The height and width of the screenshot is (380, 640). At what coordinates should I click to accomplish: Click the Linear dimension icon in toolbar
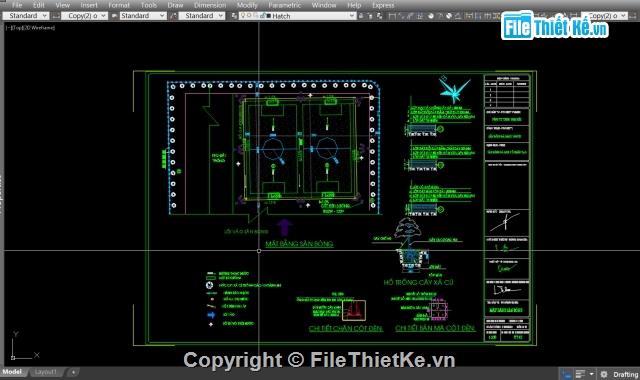[392, 16]
